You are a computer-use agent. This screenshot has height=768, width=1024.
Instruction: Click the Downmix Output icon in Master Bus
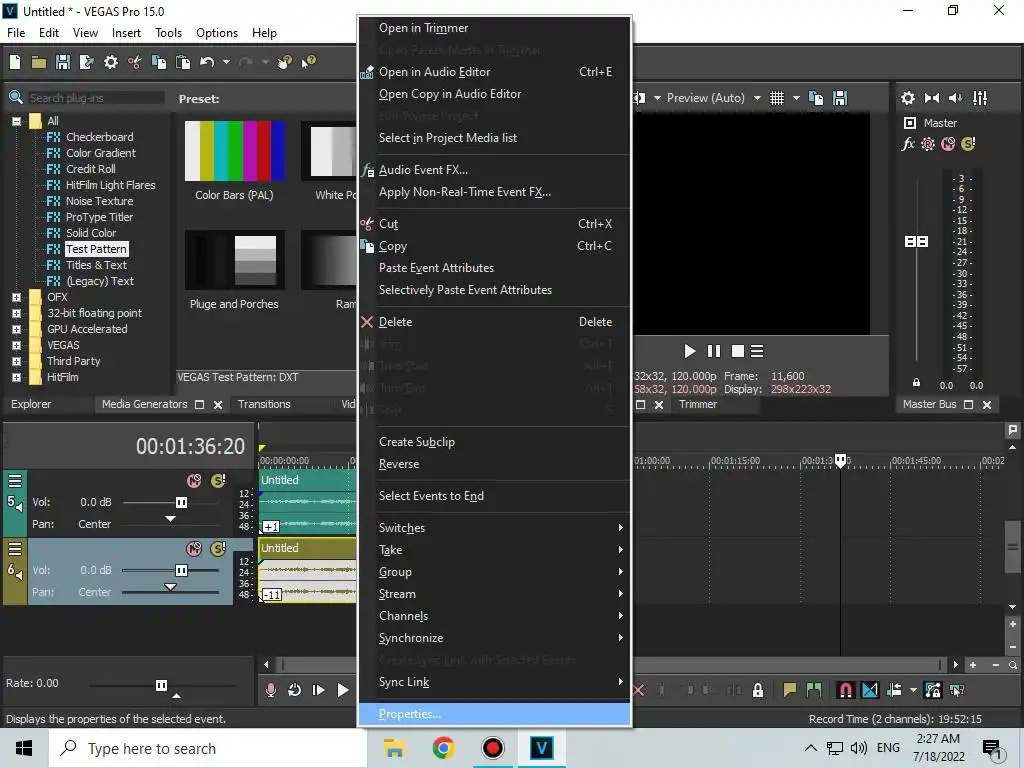(x=932, y=98)
